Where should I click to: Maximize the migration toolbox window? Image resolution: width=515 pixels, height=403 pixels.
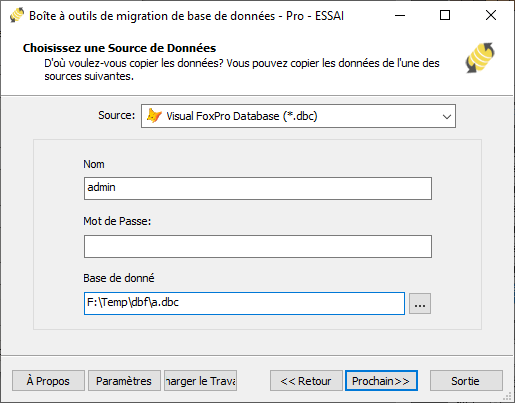(x=445, y=15)
